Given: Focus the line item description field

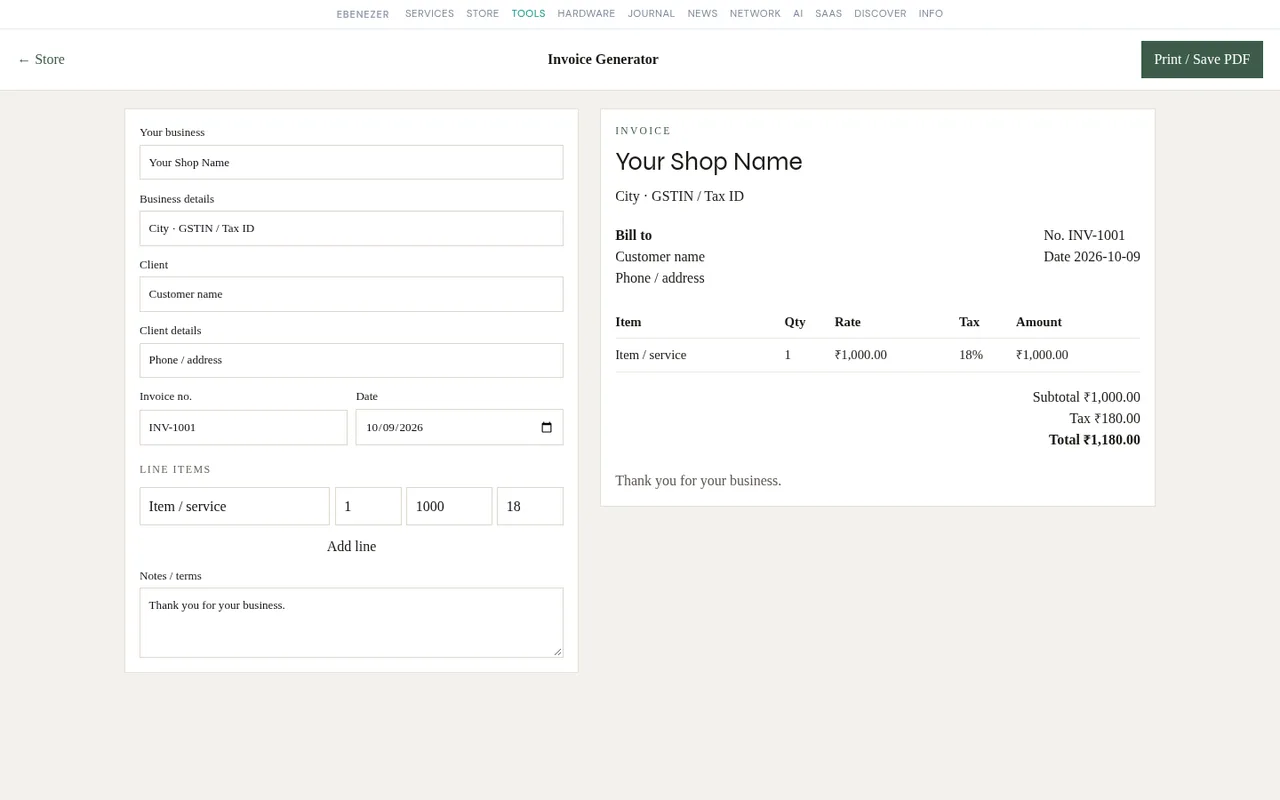Looking at the screenshot, I should [234, 506].
